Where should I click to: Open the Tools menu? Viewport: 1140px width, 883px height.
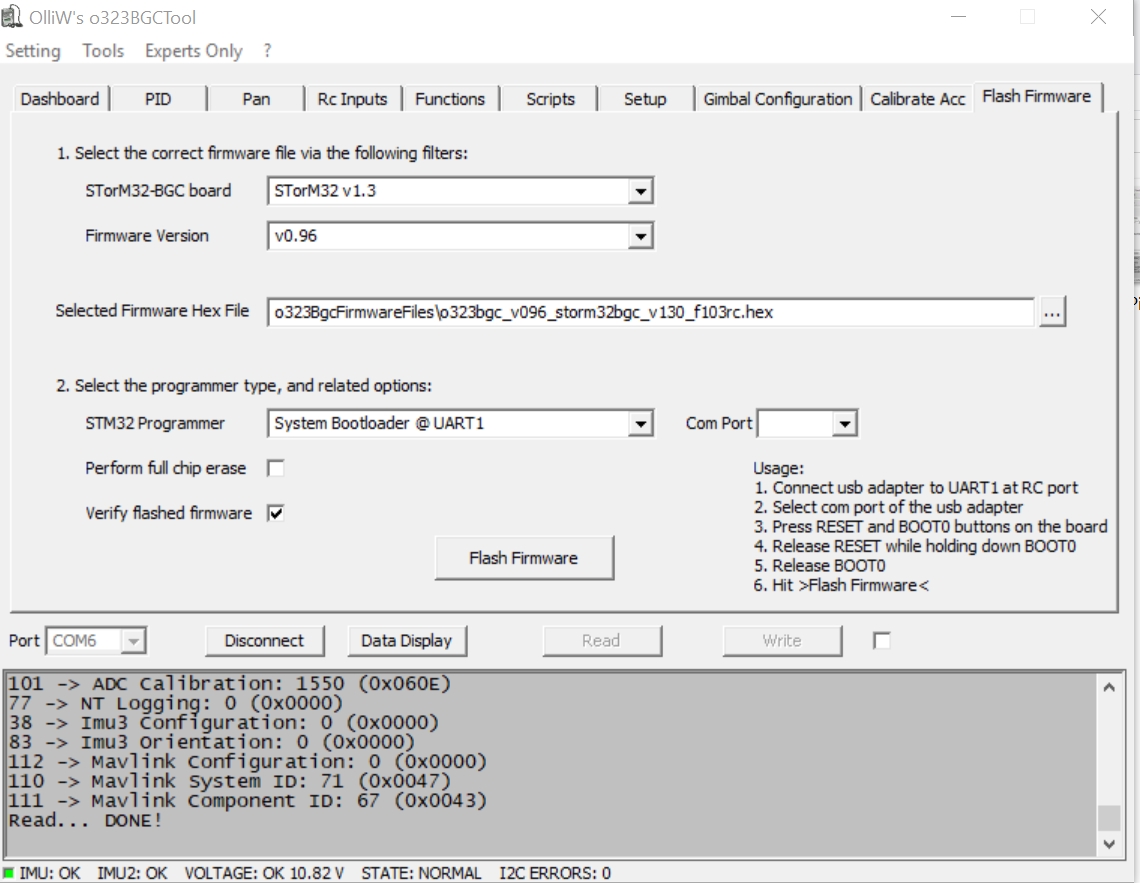click(x=103, y=51)
